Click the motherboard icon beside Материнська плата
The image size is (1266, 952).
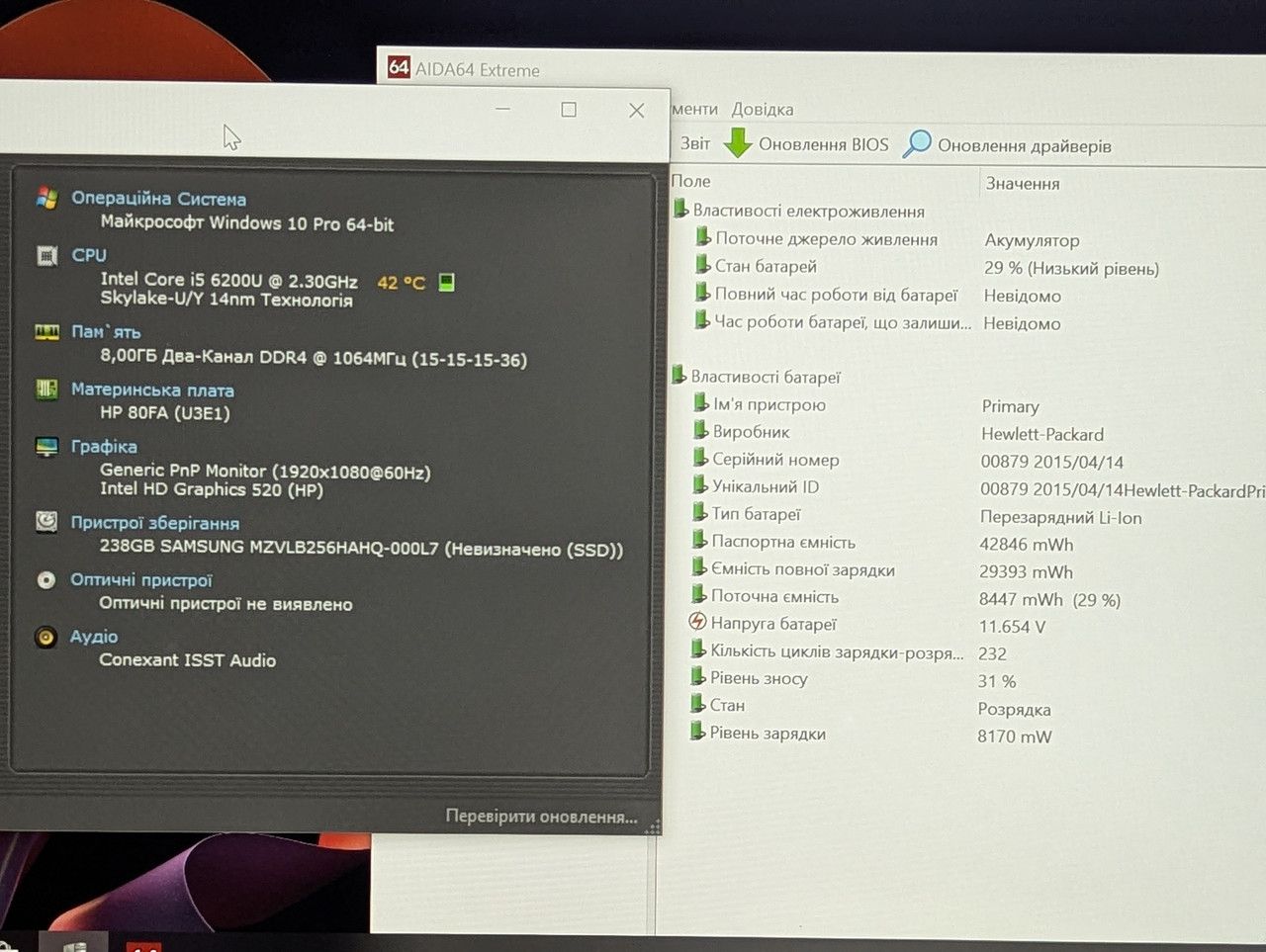click(46, 389)
